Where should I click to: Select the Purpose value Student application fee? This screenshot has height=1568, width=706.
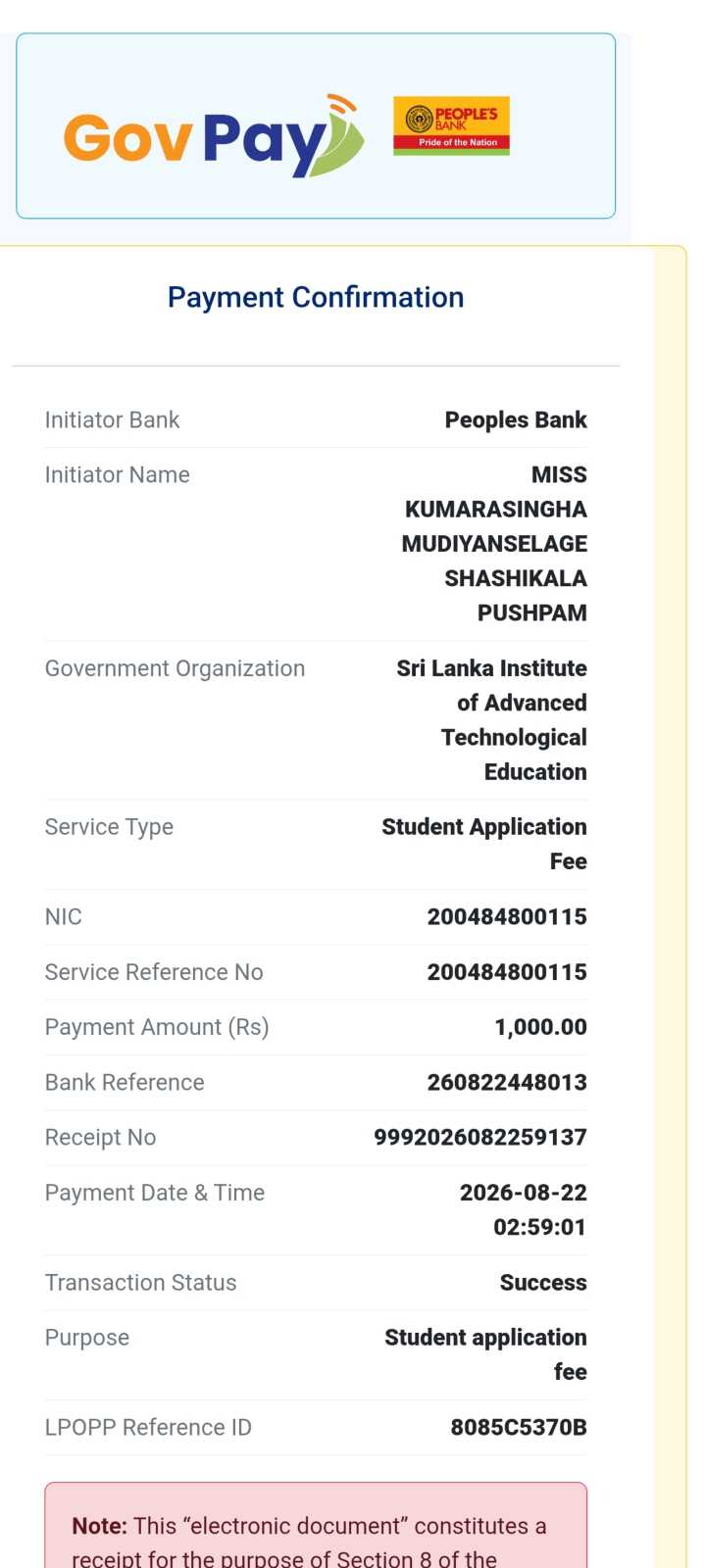pos(485,1354)
